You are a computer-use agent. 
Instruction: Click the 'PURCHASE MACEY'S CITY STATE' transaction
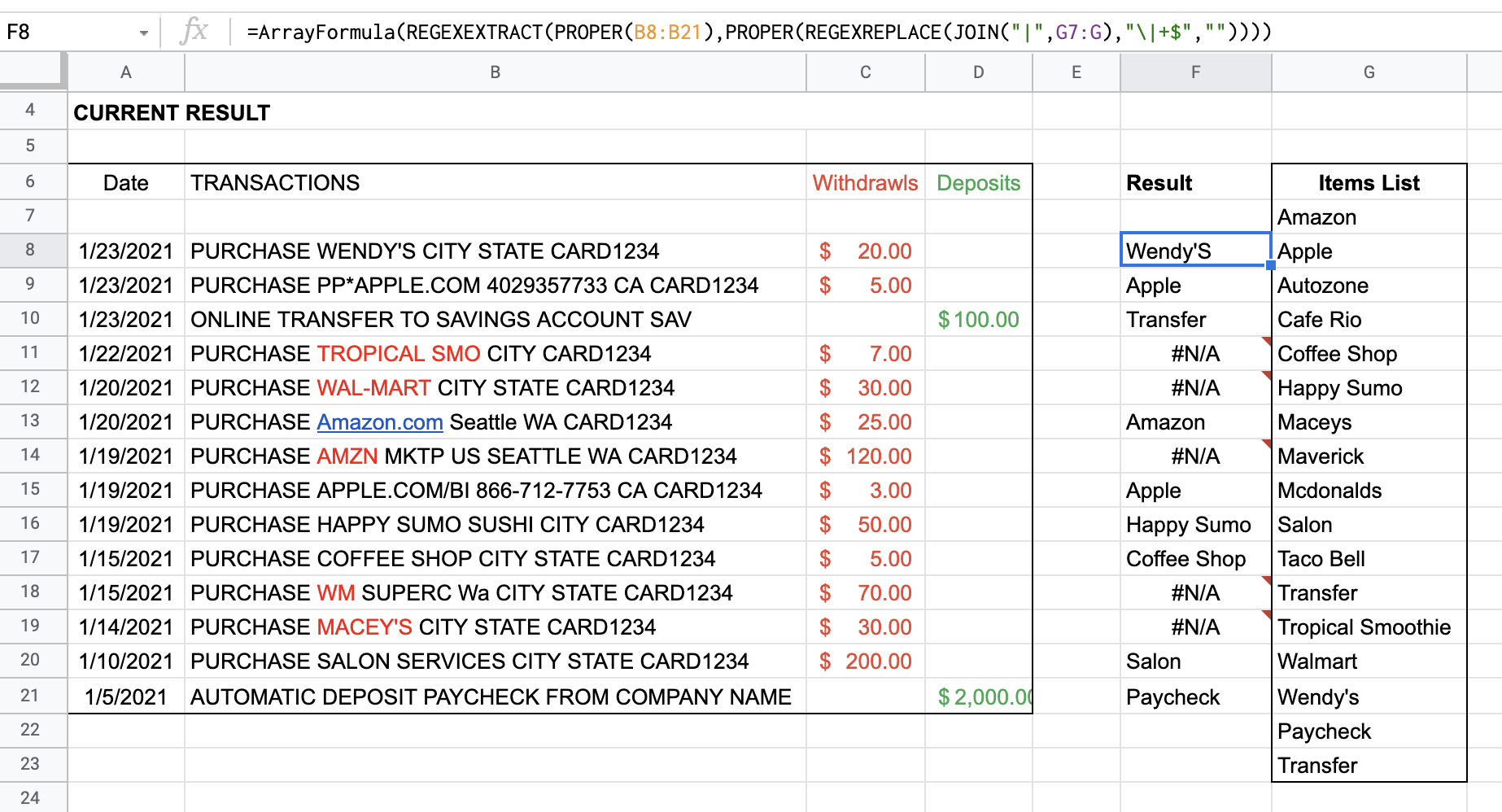pos(496,626)
